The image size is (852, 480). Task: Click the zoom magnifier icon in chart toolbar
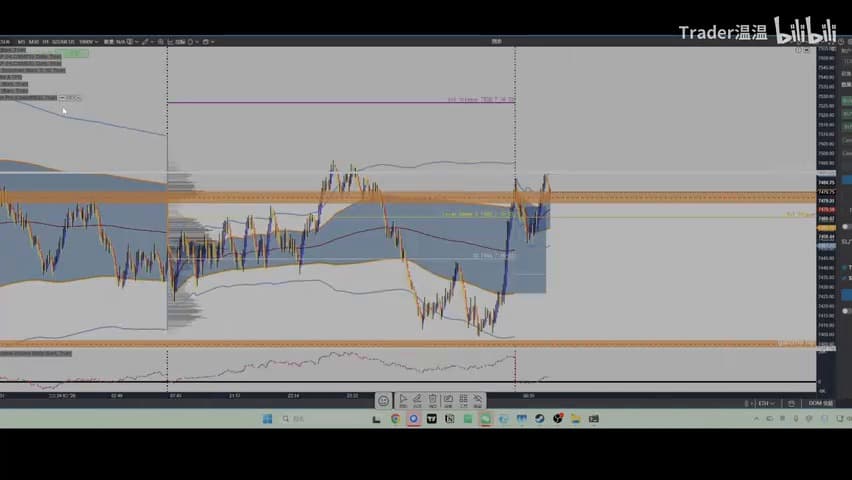tap(161, 42)
